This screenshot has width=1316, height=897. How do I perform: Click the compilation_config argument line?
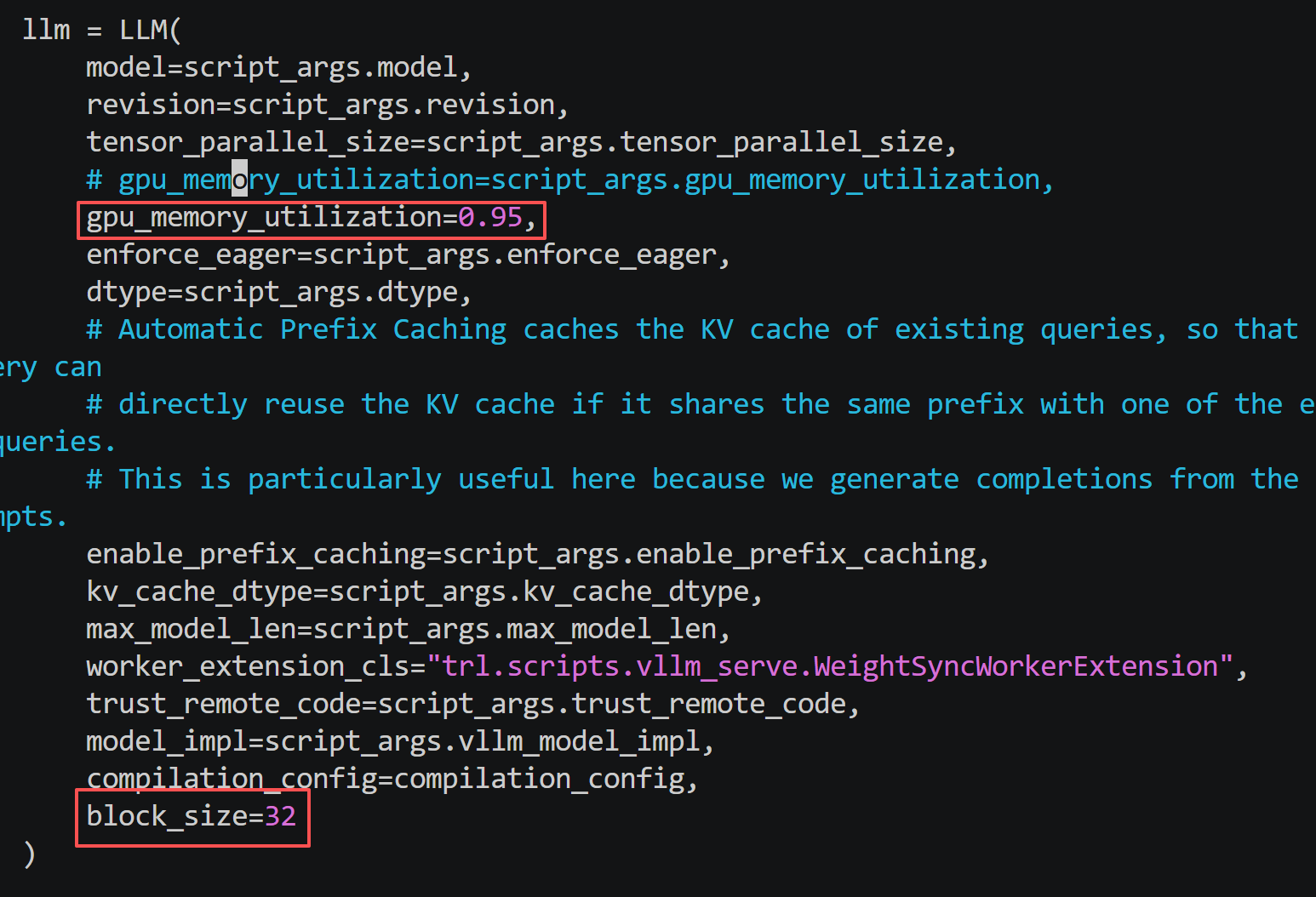point(392,779)
